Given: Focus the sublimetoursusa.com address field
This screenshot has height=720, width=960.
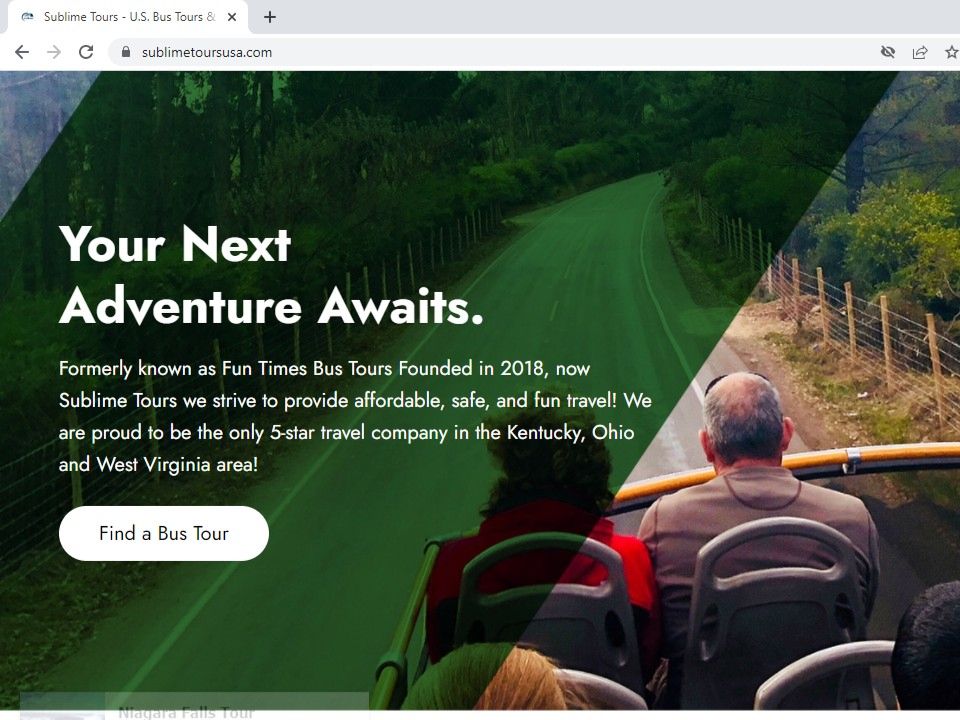Looking at the screenshot, I should 490,52.
